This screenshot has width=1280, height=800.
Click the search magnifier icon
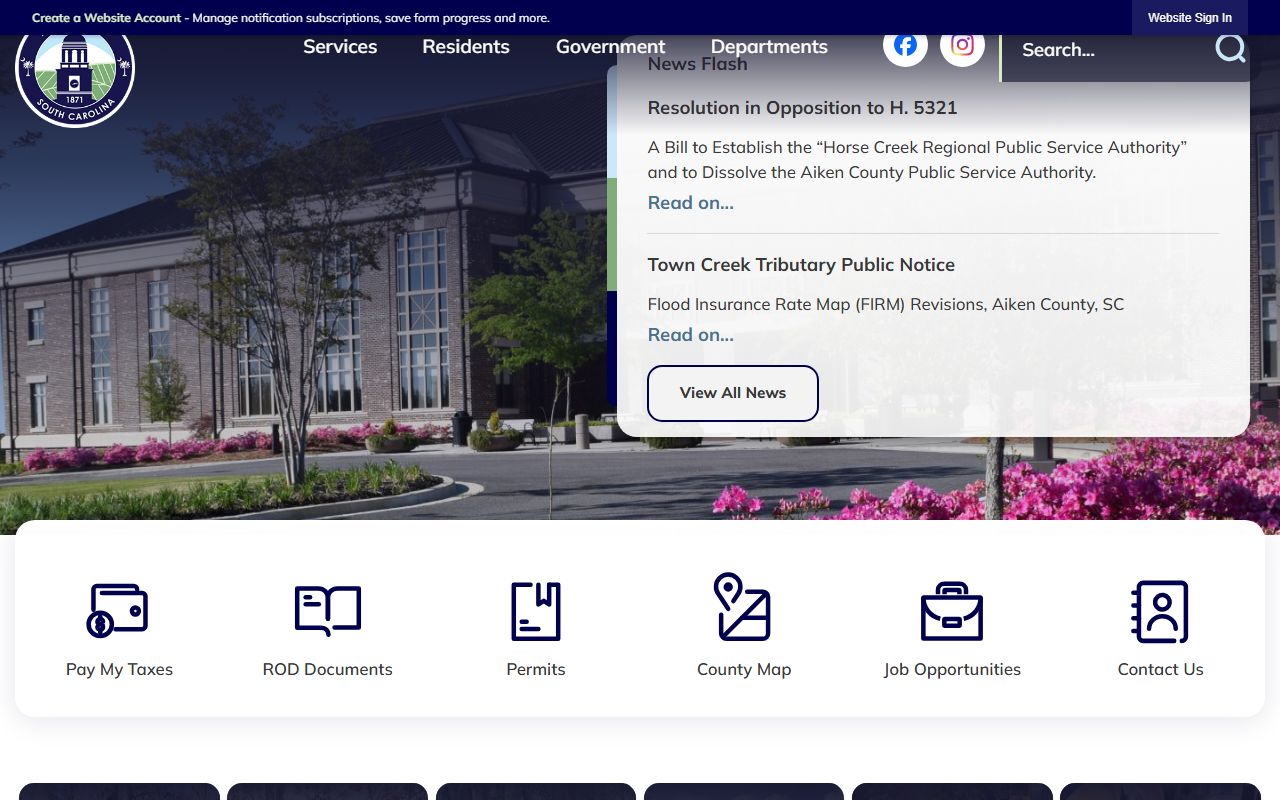[x=1230, y=48]
